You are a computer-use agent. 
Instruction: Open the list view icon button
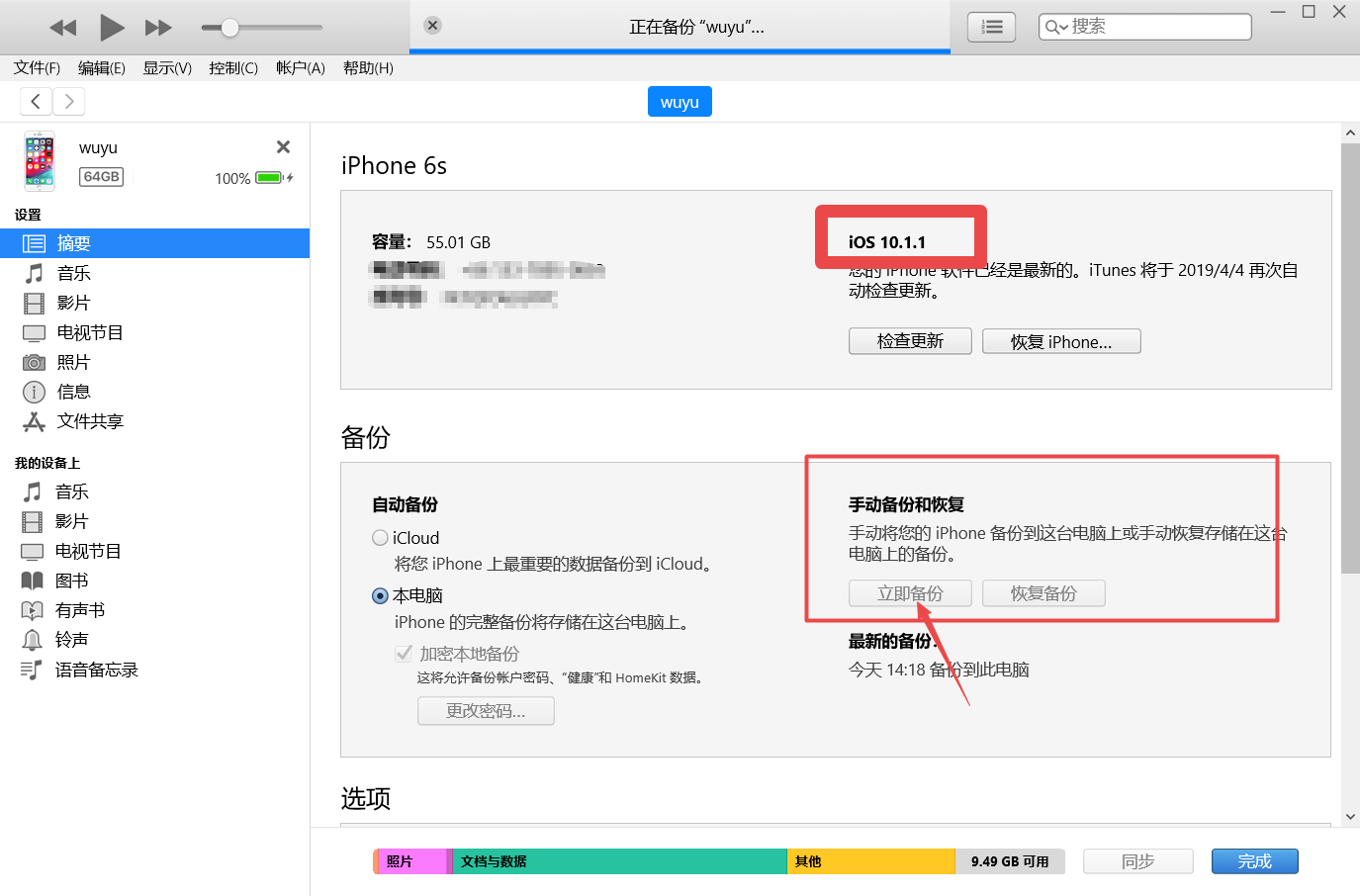click(x=991, y=27)
